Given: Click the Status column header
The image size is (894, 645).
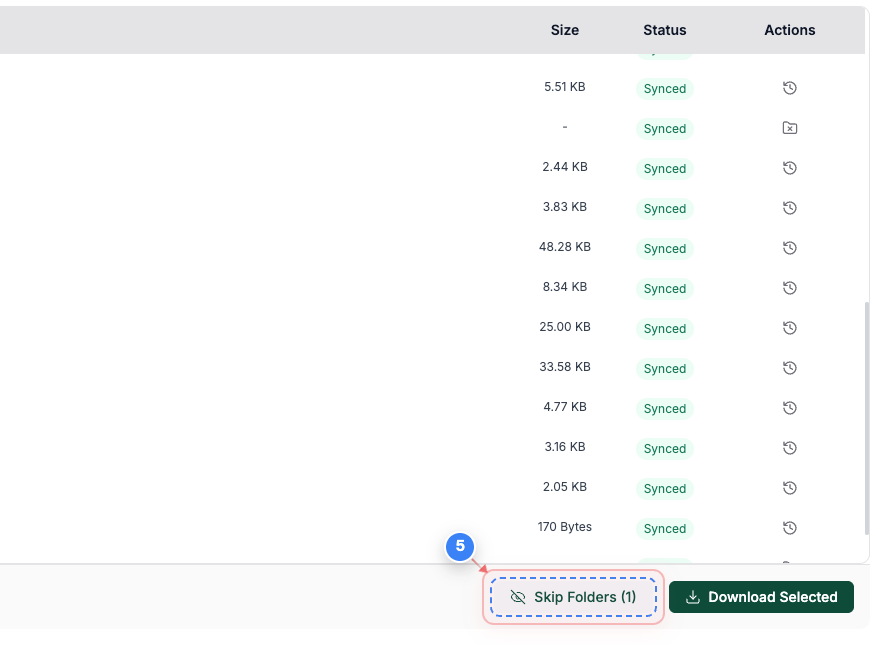Looking at the screenshot, I should pyautogui.click(x=664, y=30).
